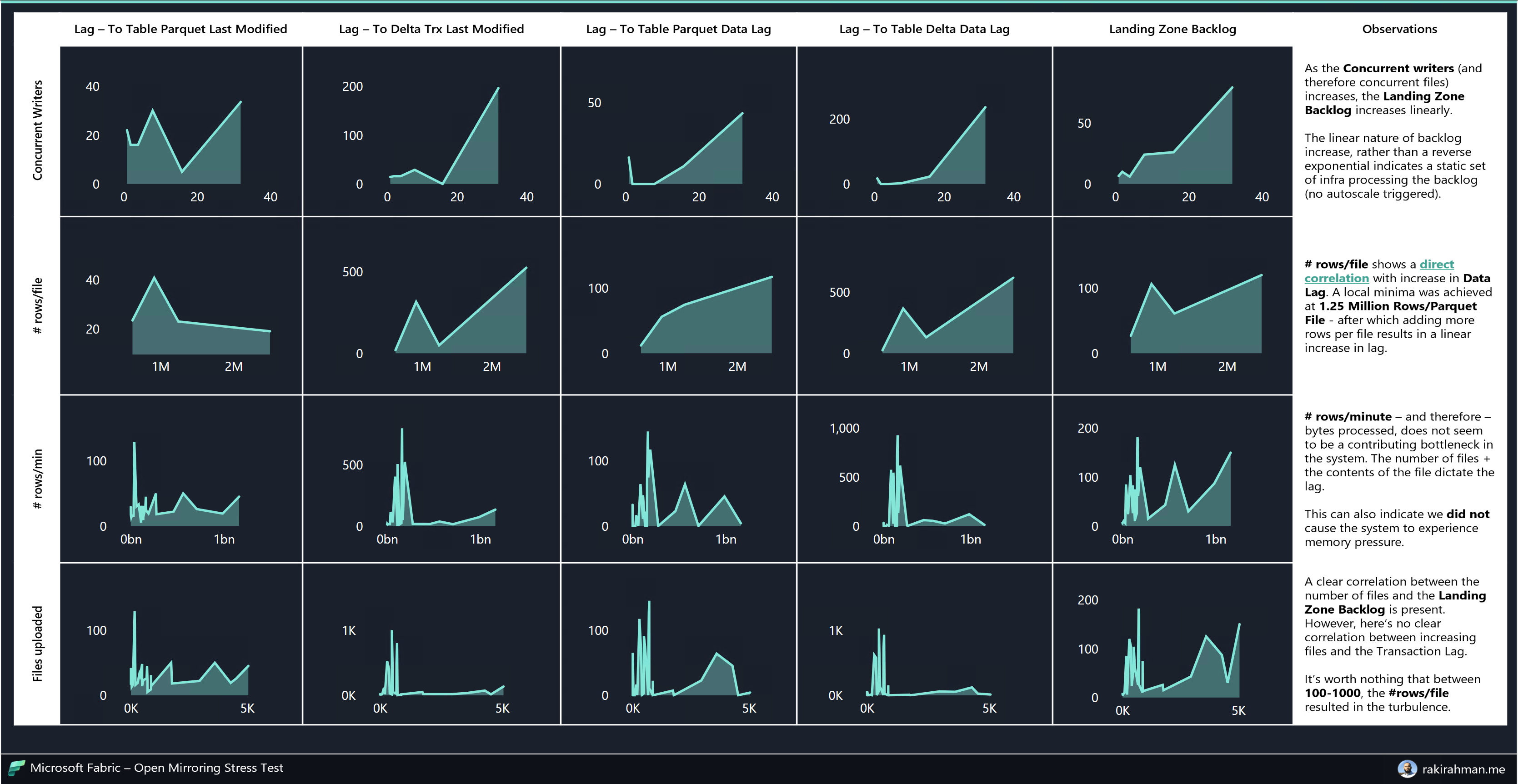Open Concurrent Writers Landing Zone Backlog chart
This screenshot has width=1518, height=784.
[1172, 131]
